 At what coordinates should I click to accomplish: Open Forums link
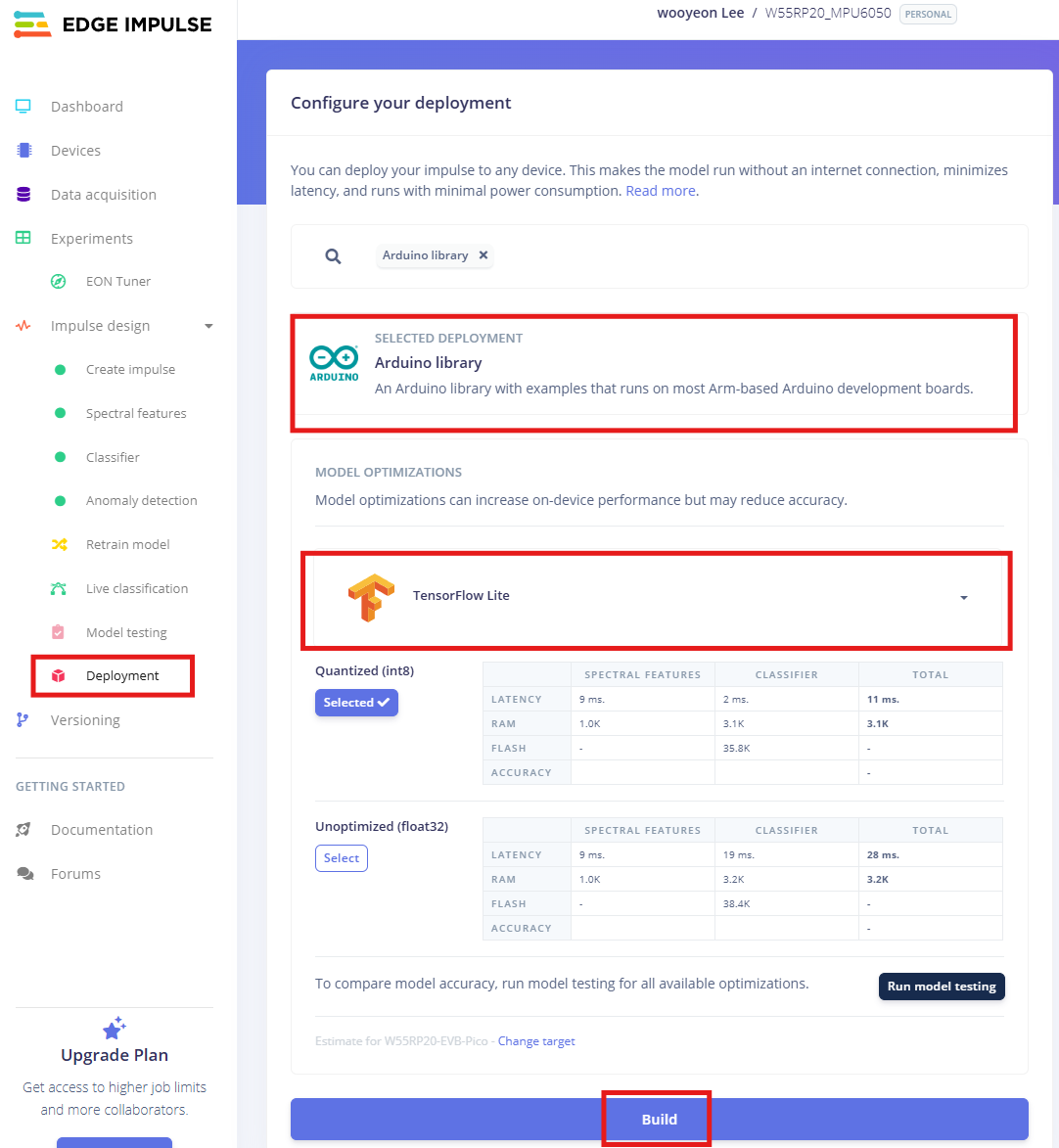(x=75, y=873)
